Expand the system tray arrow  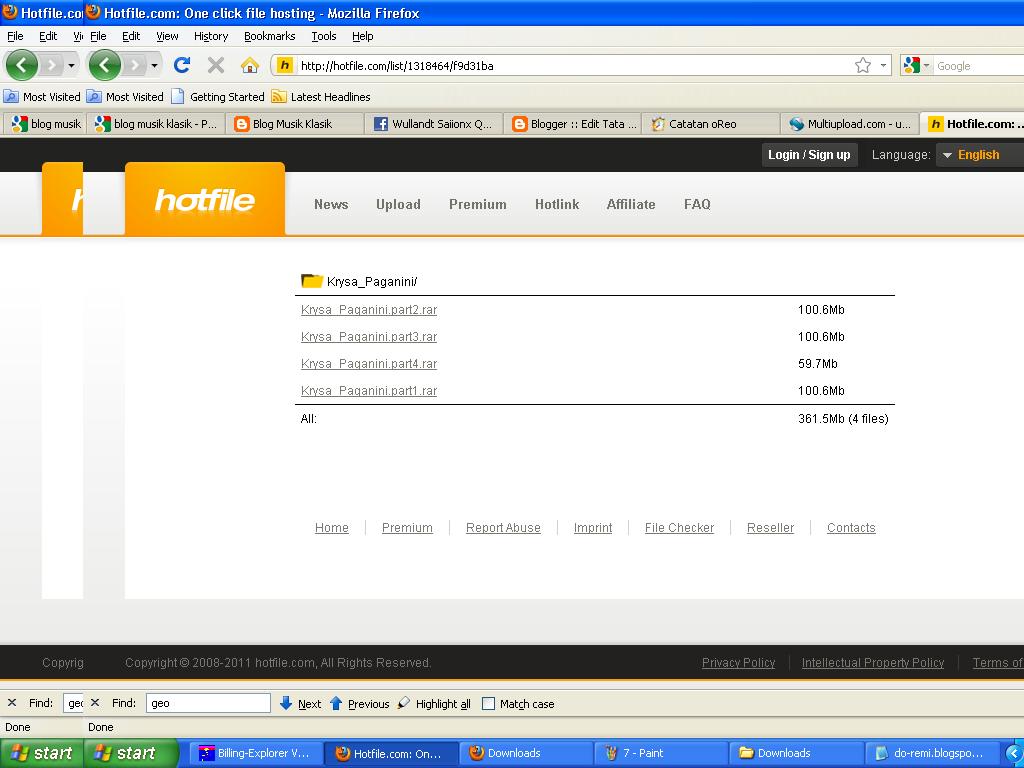click(x=1014, y=753)
